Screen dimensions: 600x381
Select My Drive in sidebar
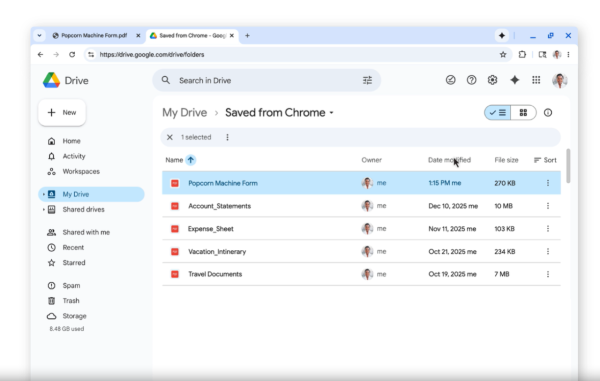tap(91, 194)
